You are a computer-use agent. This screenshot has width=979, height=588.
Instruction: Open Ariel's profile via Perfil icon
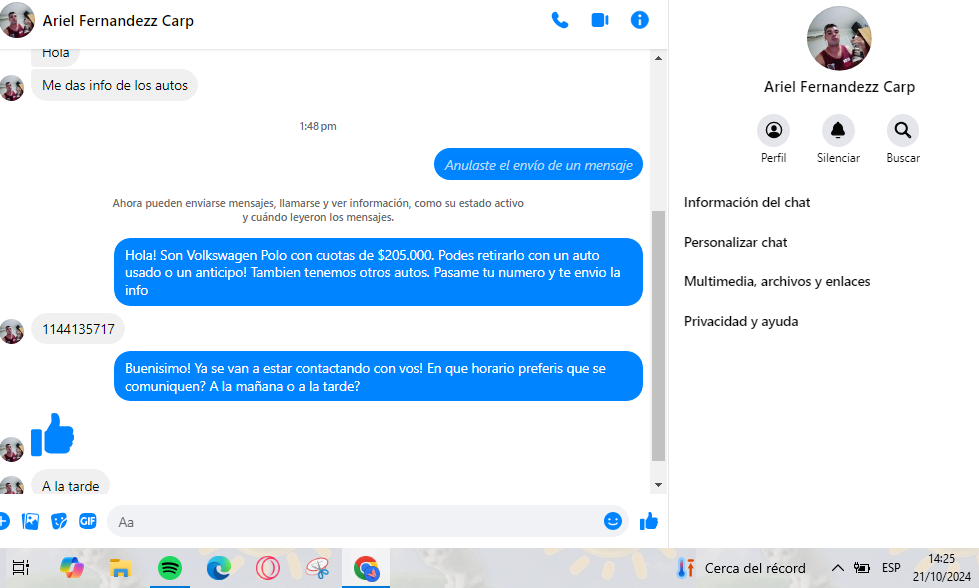tap(774, 130)
